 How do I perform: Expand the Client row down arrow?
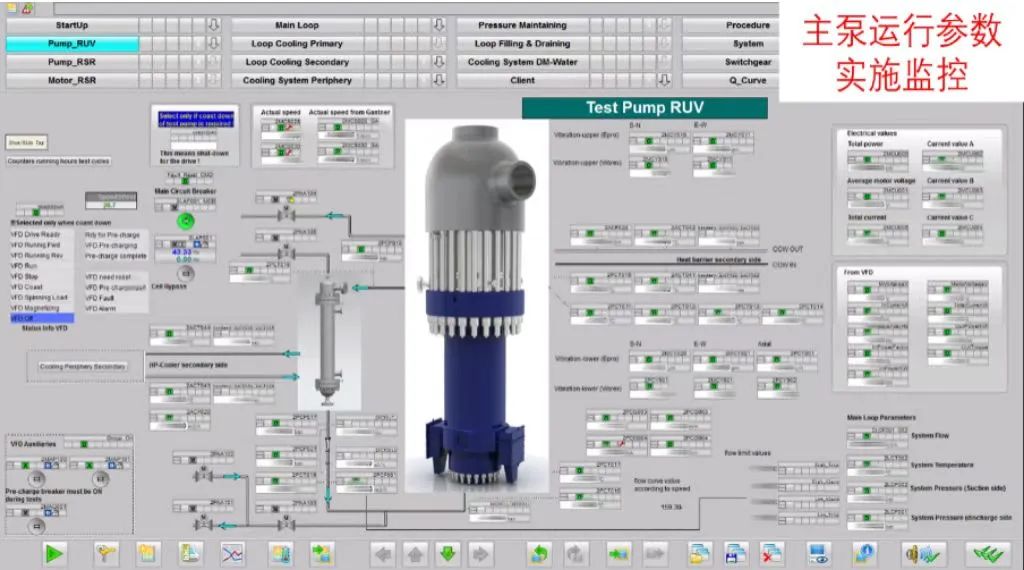click(663, 80)
